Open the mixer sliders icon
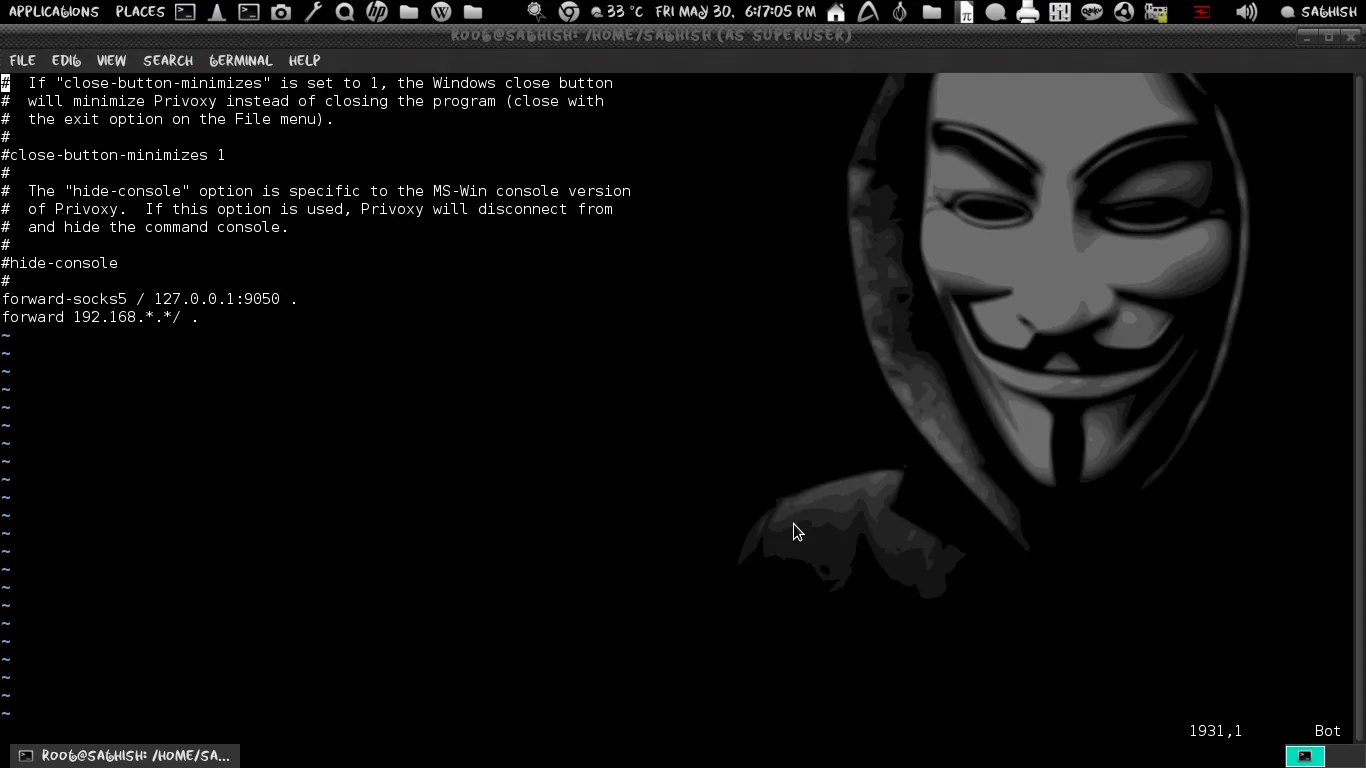 click(1060, 12)
